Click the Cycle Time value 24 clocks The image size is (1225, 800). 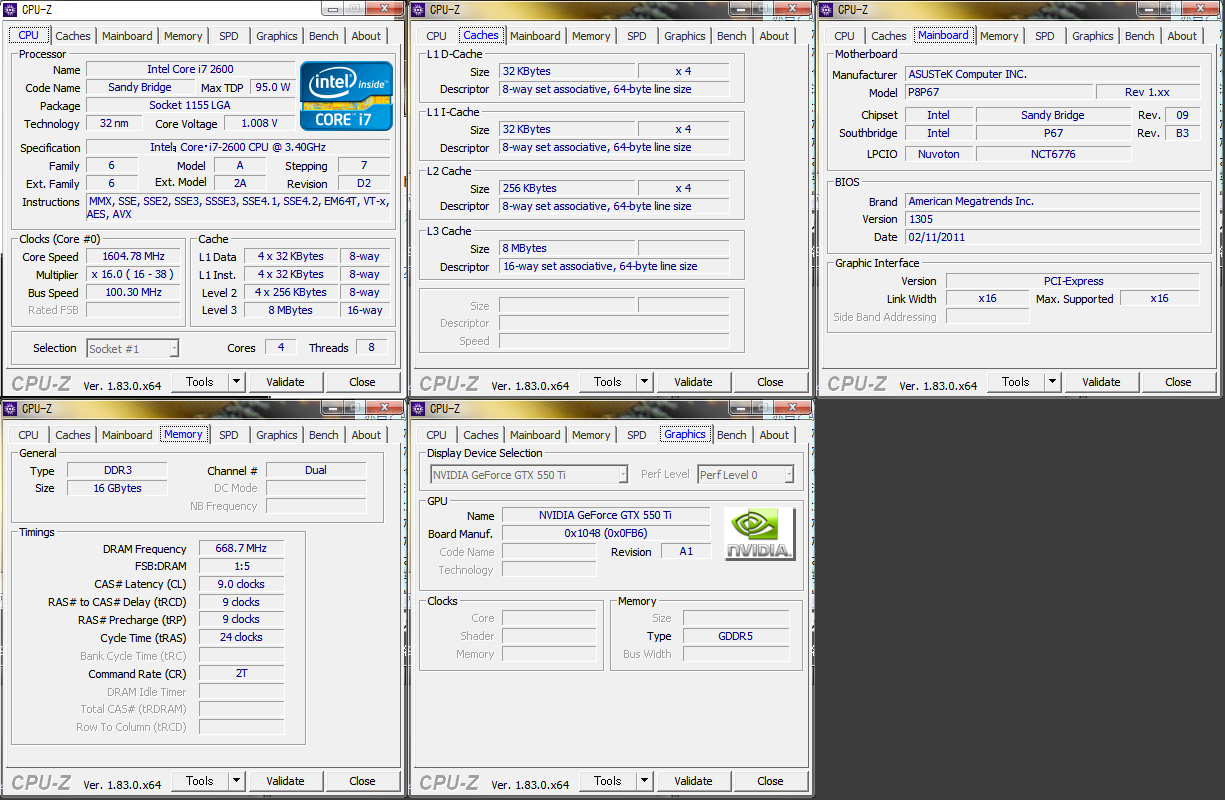click(241, 637)
